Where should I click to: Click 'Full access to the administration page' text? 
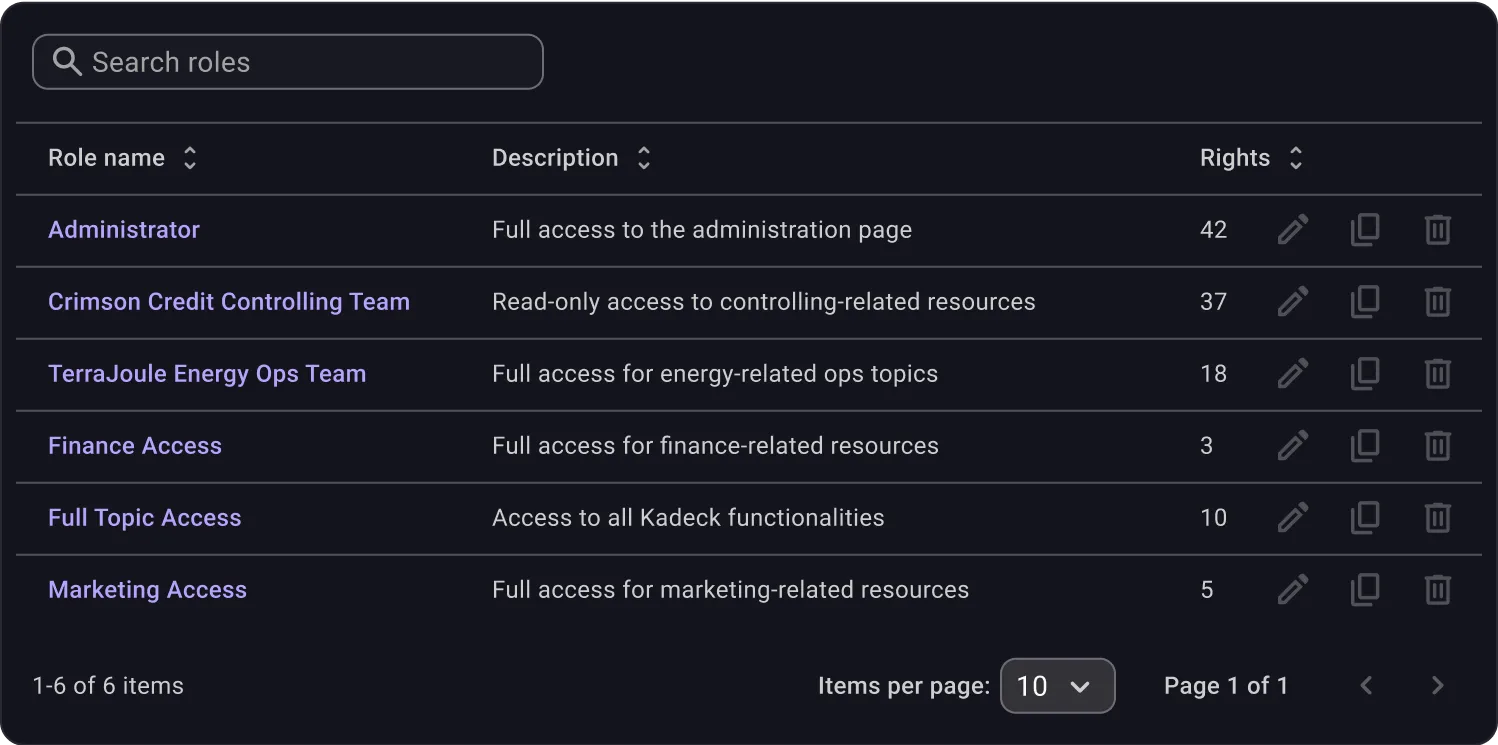[x=702, y=230]
